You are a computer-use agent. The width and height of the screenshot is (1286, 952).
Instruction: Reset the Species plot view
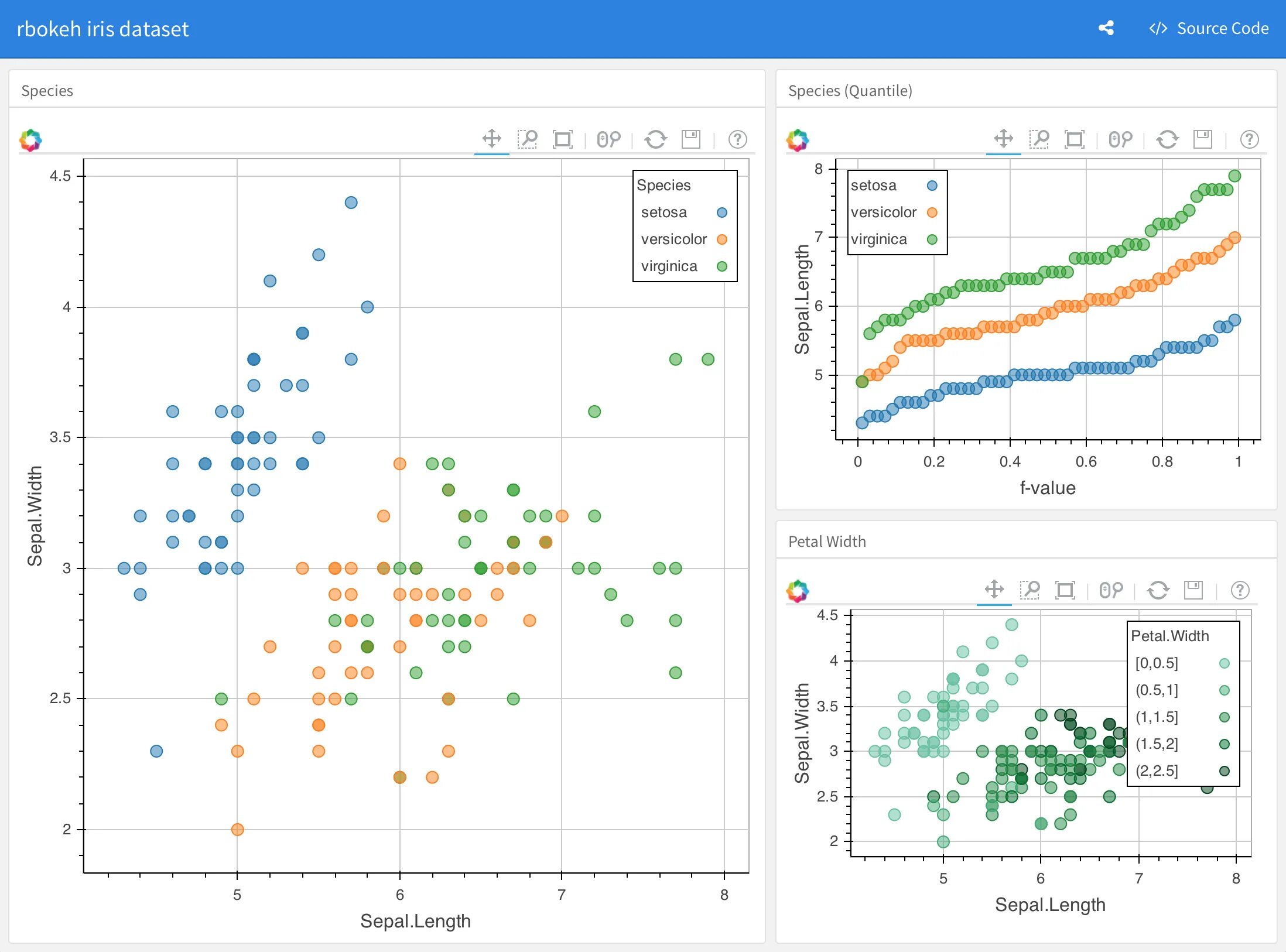point(655,139)
